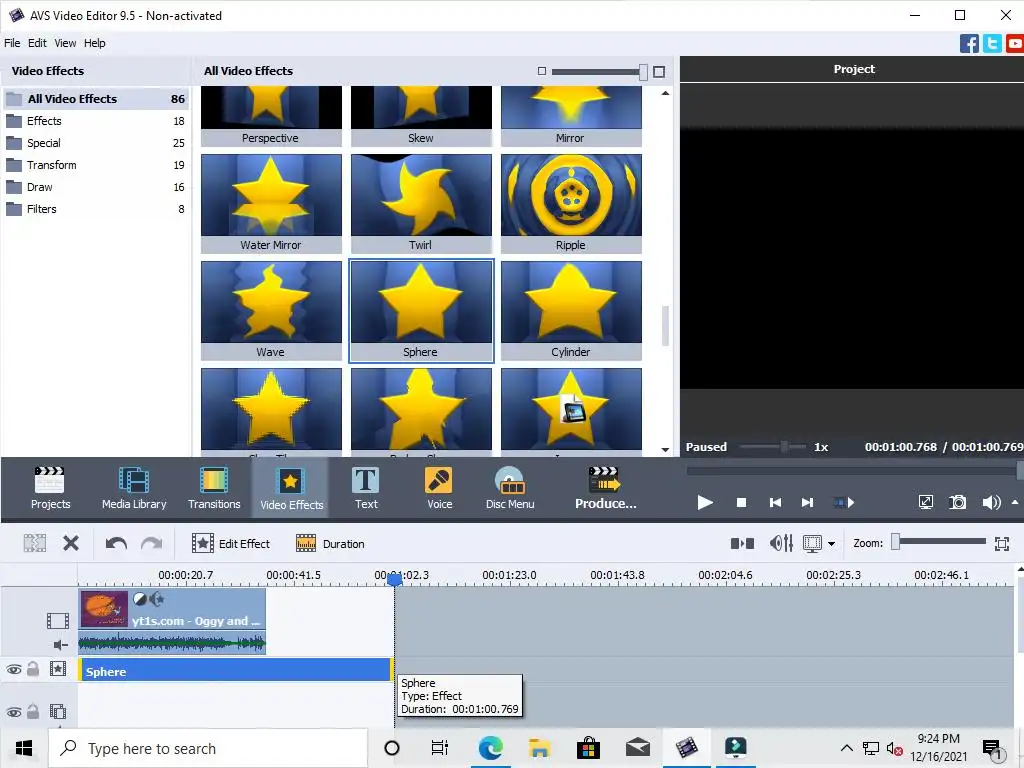Open the timeline view dropdown arrow

pos(831,543)
